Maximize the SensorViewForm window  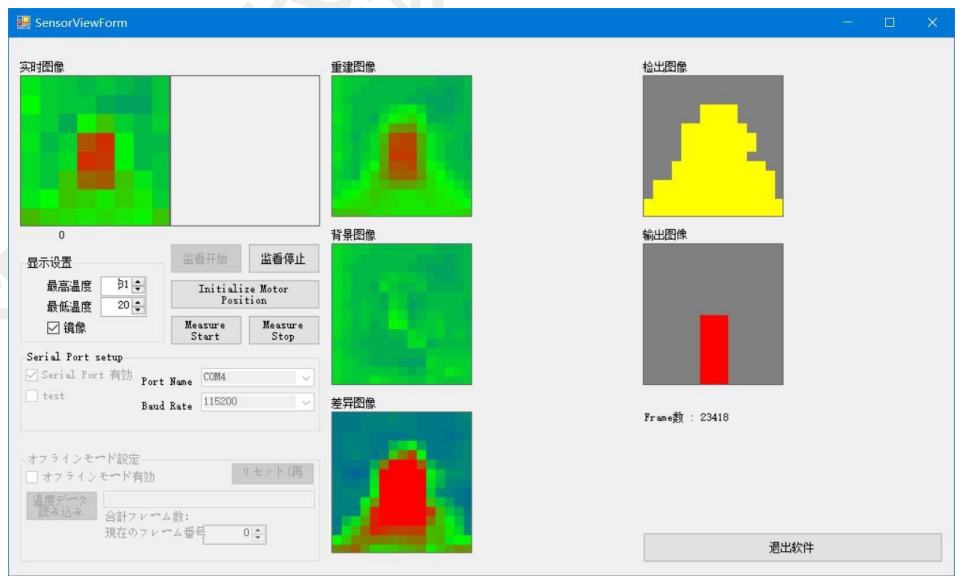[889, 22]
